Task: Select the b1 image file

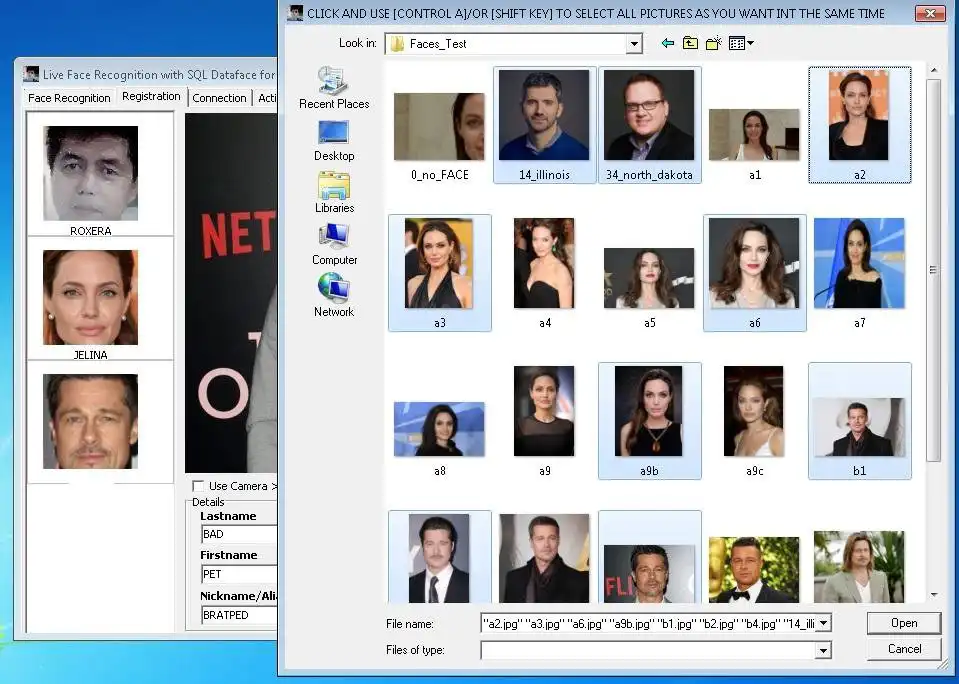Action: [859, 421]
